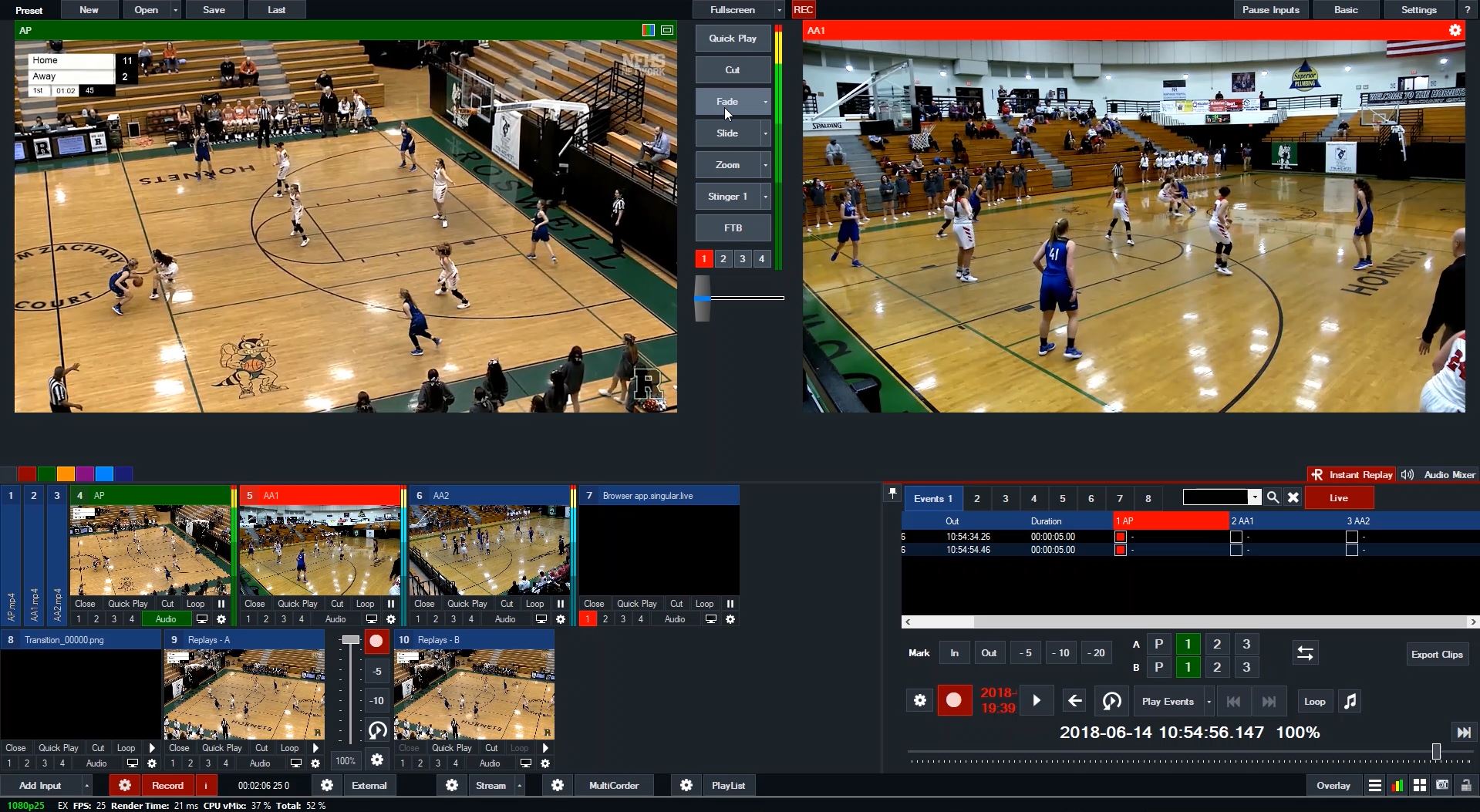The width and height of the screenshot is (1480, 812).
Task: Click the snapshot camera icon in bottom bar
Action: click(1442, 786)
